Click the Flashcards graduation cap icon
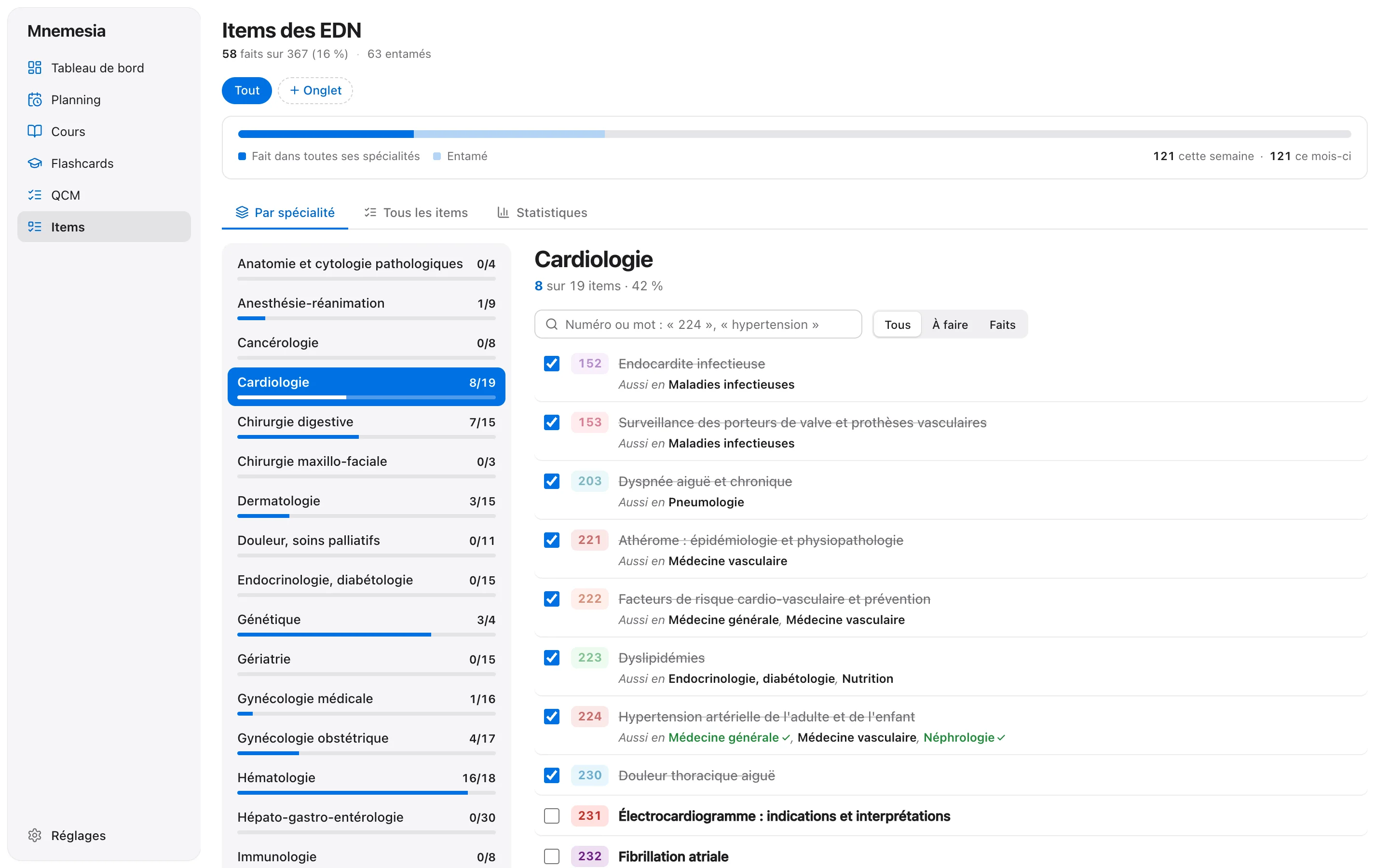Image resolution: width=1389 pixels, height=868 pixels. click(x=34, y=163)
